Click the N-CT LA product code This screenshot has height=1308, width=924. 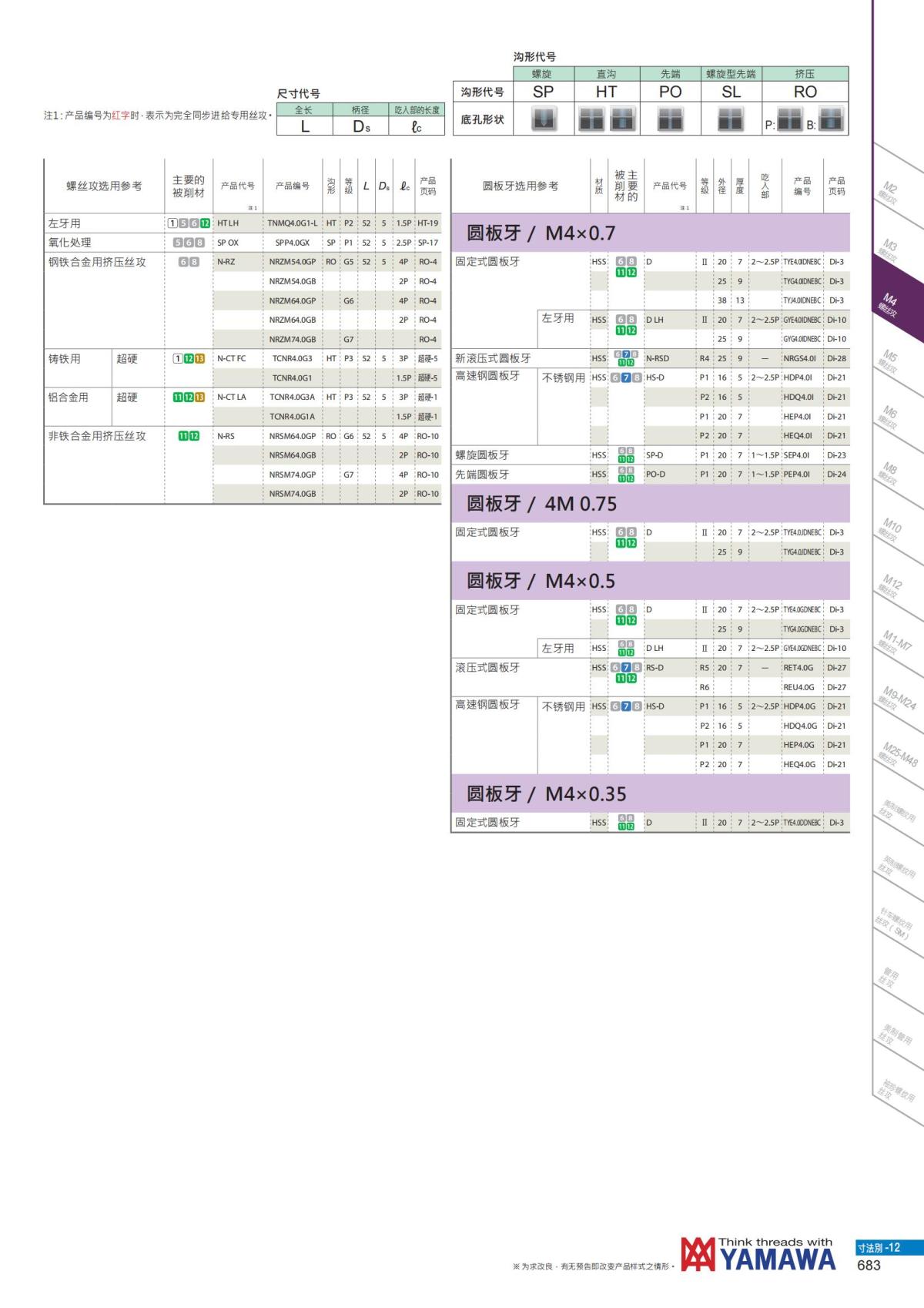(232, 397)
